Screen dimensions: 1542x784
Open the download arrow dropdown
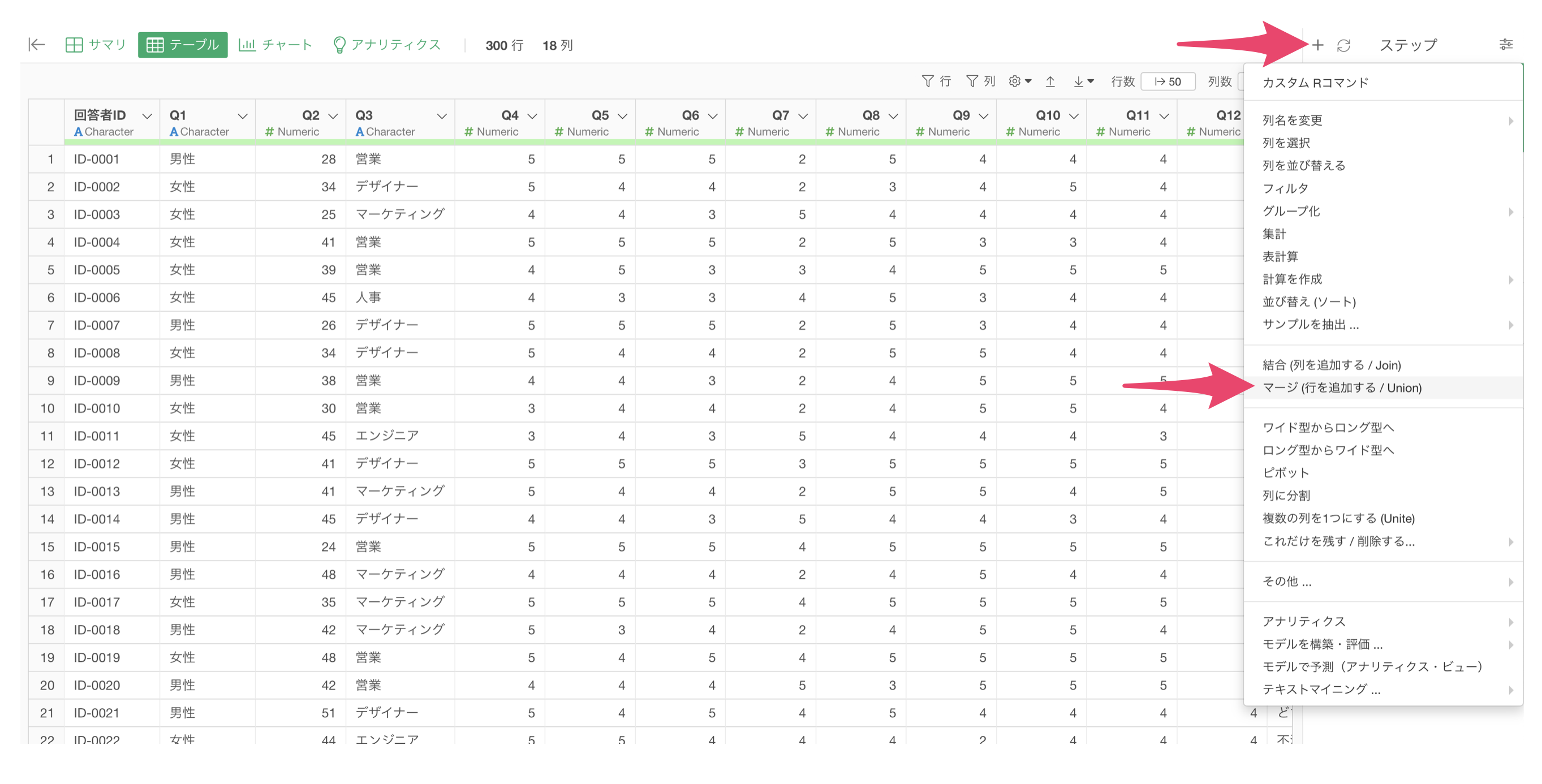[1083, 81]
